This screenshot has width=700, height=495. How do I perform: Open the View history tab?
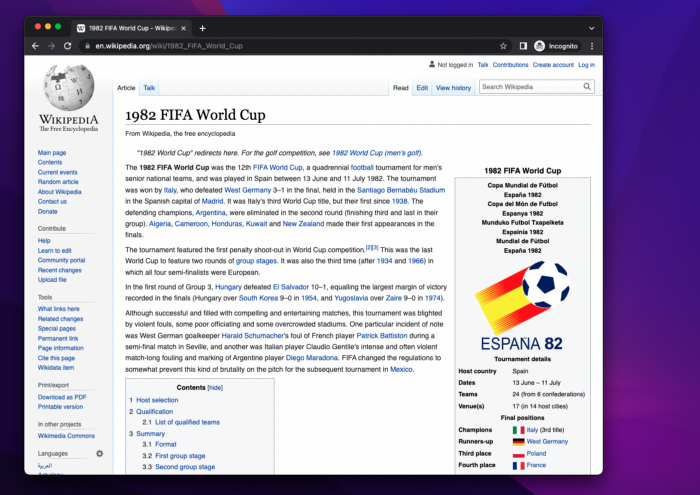tap(453, 88)
